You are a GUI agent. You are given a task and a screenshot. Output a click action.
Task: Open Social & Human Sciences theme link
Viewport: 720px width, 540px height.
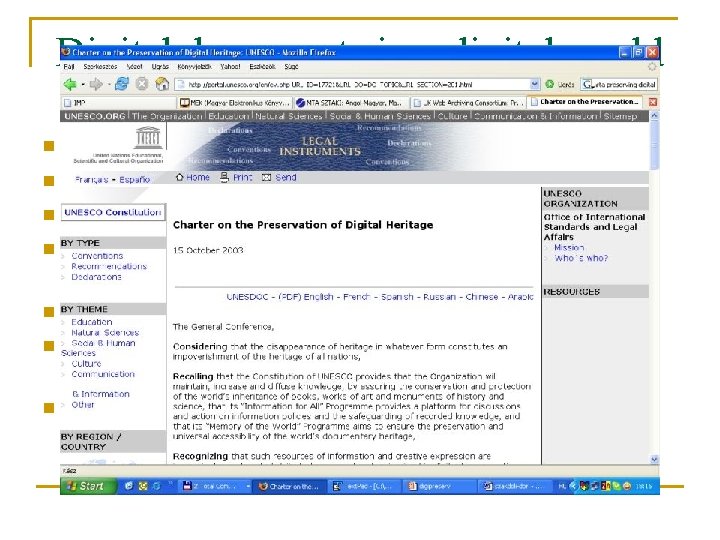pyautogui.click(x=98, y=348)
